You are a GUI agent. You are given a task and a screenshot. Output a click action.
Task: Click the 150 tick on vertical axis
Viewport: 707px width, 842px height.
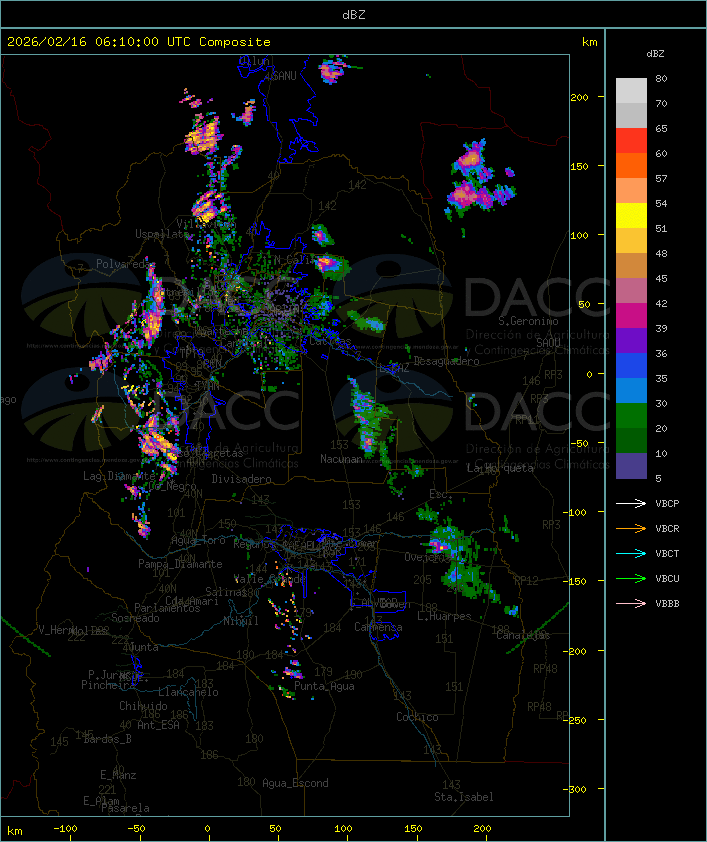579,166
